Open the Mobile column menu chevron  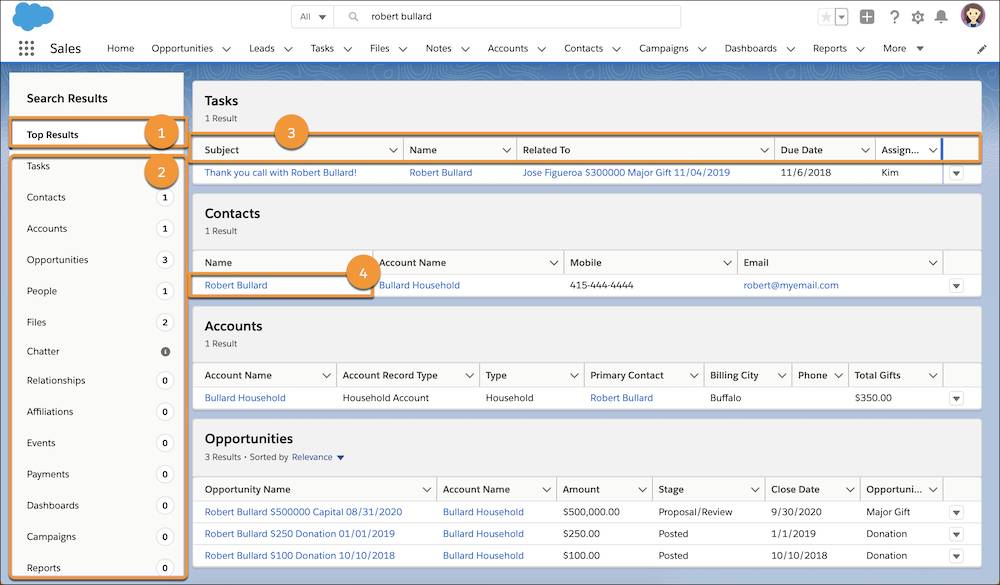click(727, 263)
